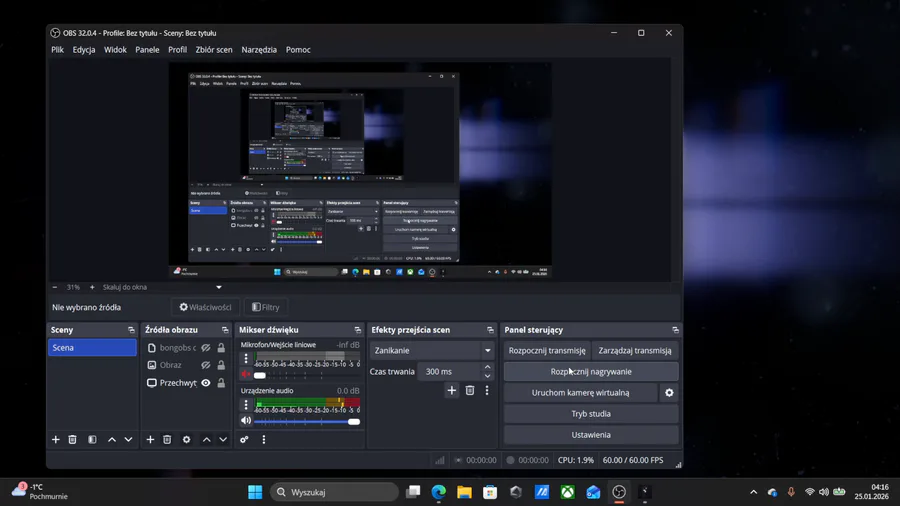The width and height of the screenshot is (900, 506).
Task: Open Skaluj do okna scaling dropdown
Action: click(x=161, y=287)
